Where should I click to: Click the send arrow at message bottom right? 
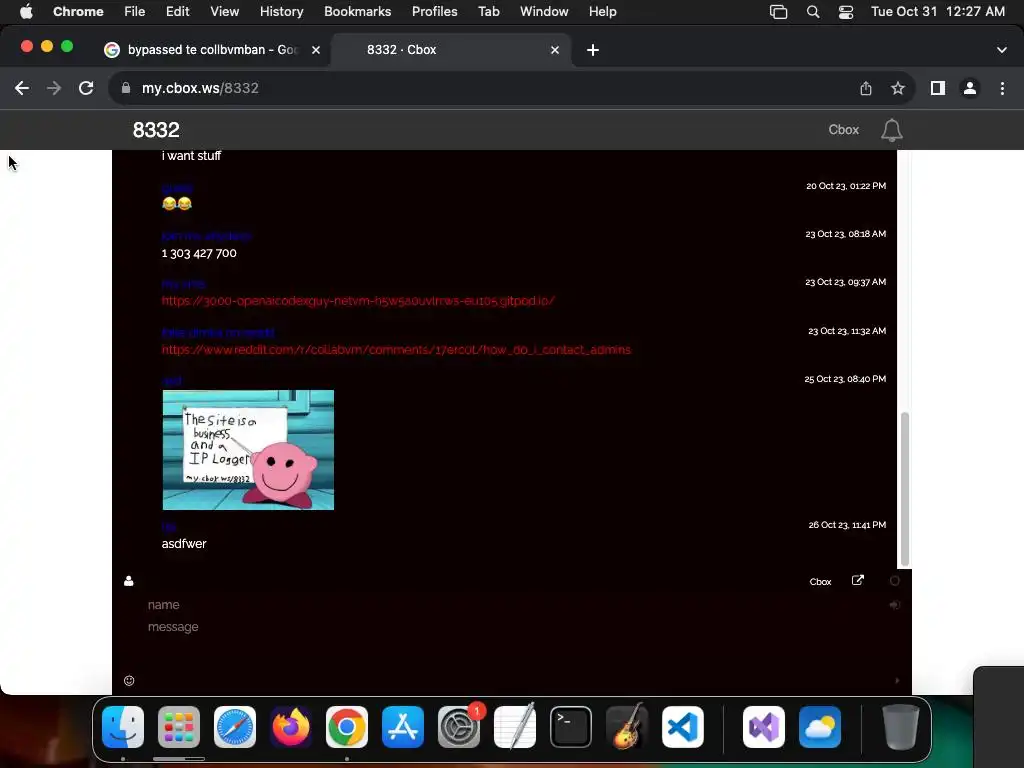point(897,680)
